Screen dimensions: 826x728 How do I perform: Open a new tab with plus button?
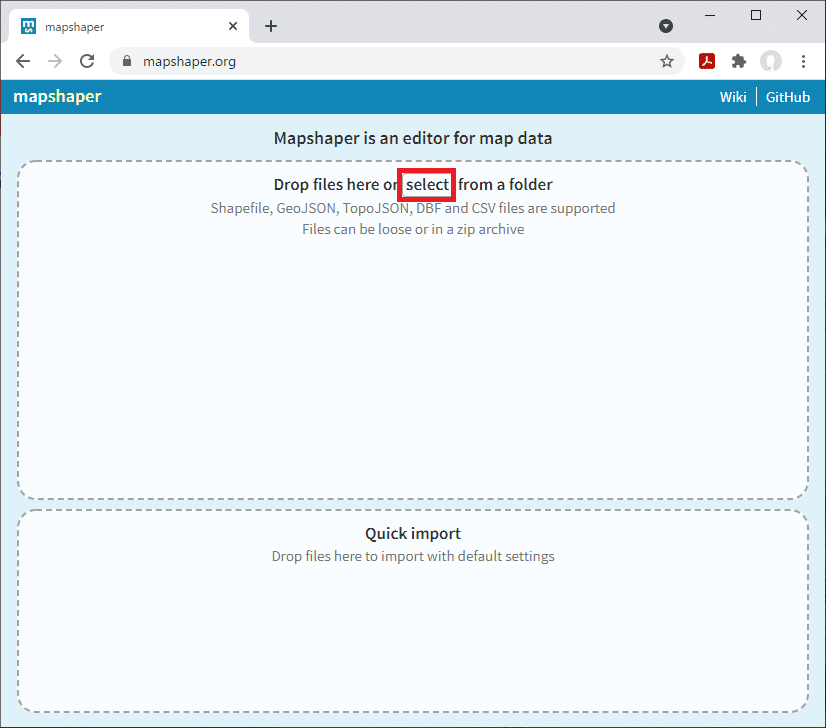[x=271, y=26]
